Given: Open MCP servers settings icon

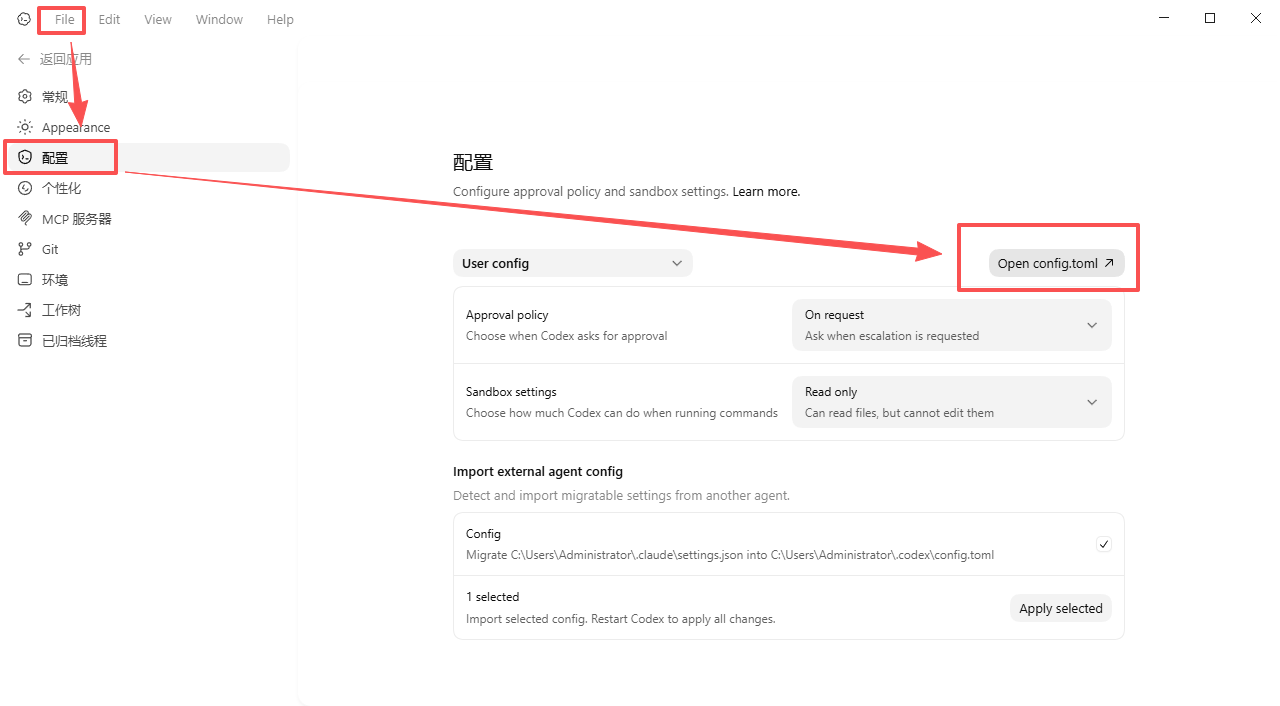Looking at the screenshot, I should tap(25, 219).
